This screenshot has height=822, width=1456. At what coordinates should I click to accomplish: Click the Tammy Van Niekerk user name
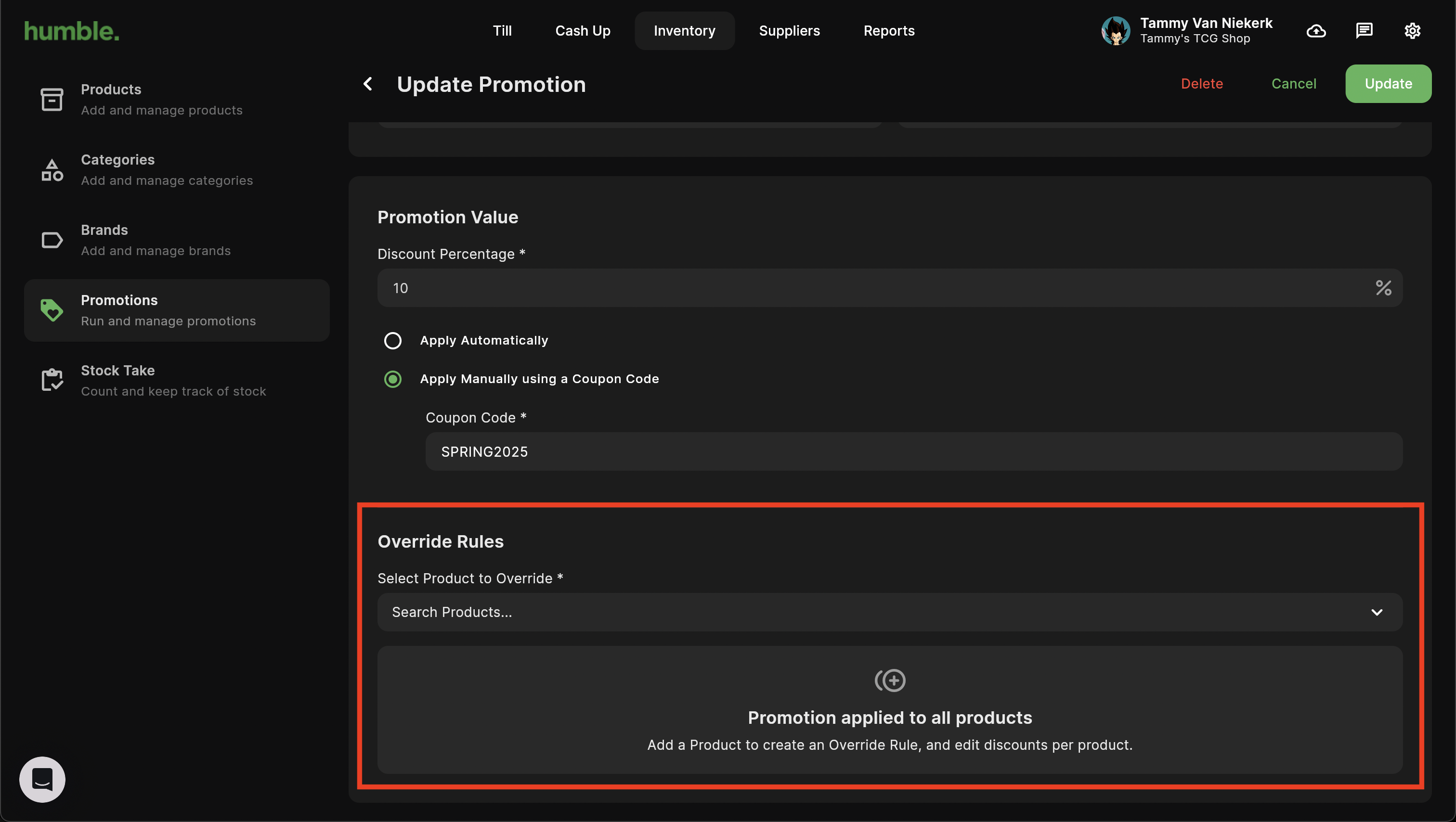coord(1206,23)
